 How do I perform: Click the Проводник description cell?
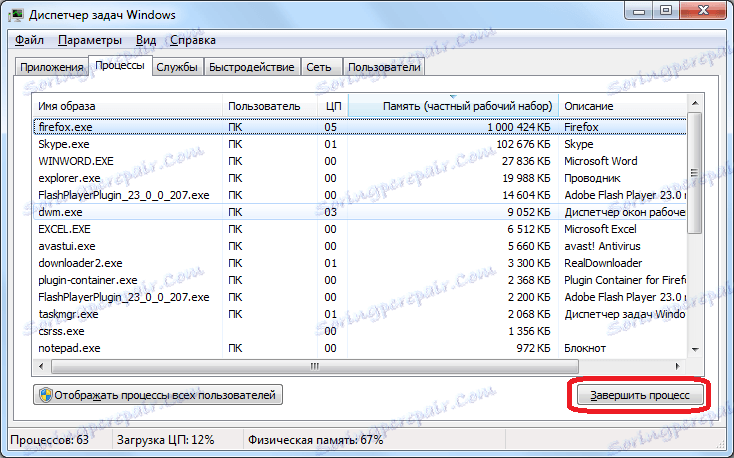click(592, 178)
